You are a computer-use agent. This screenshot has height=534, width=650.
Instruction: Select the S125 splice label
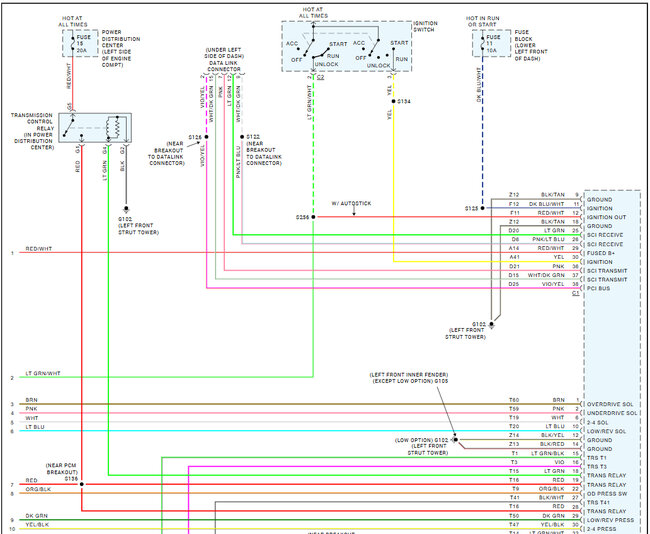[471, 209]
